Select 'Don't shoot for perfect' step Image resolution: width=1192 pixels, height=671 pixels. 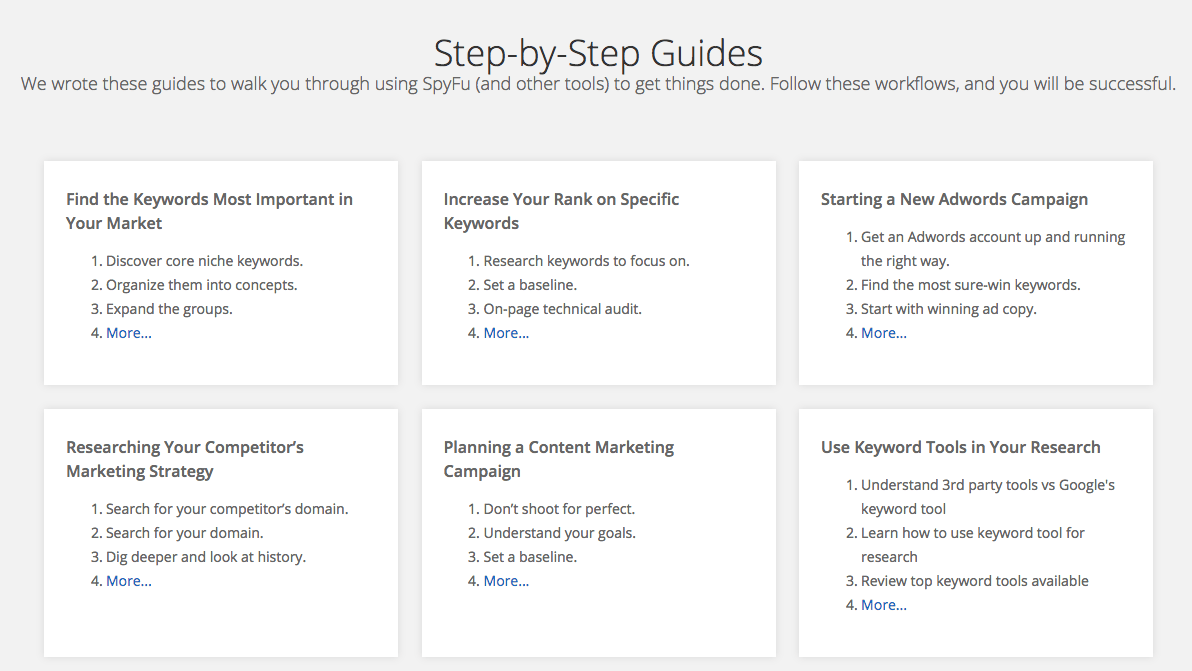[559, 509]
